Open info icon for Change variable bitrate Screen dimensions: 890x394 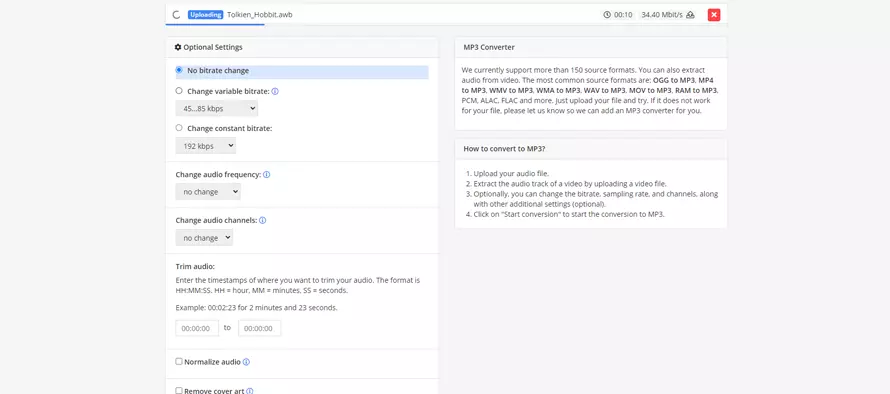[275, 91]
